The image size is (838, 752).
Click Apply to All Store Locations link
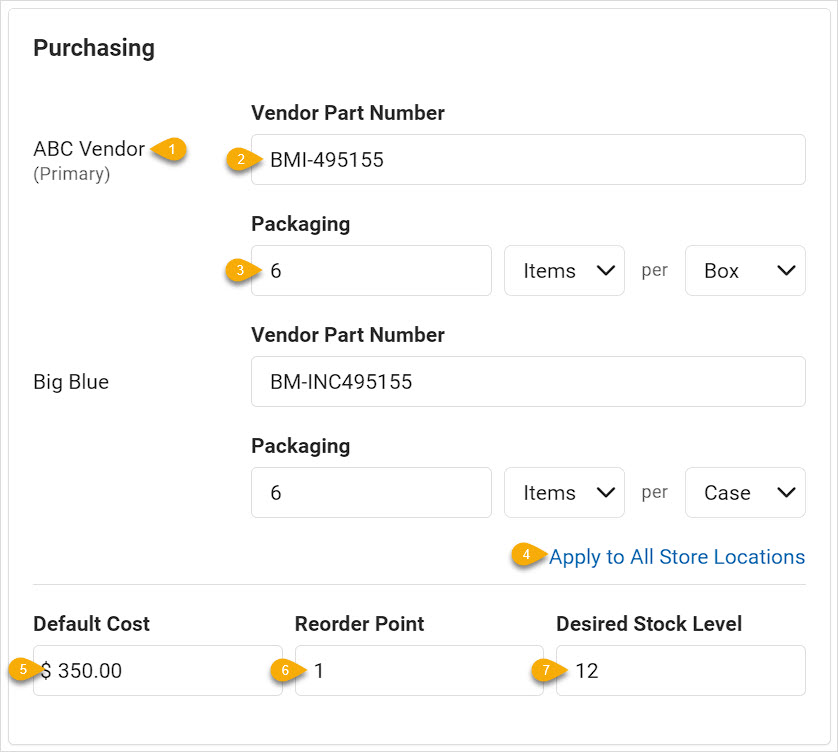pyautogui.click(x=677, y=557)
